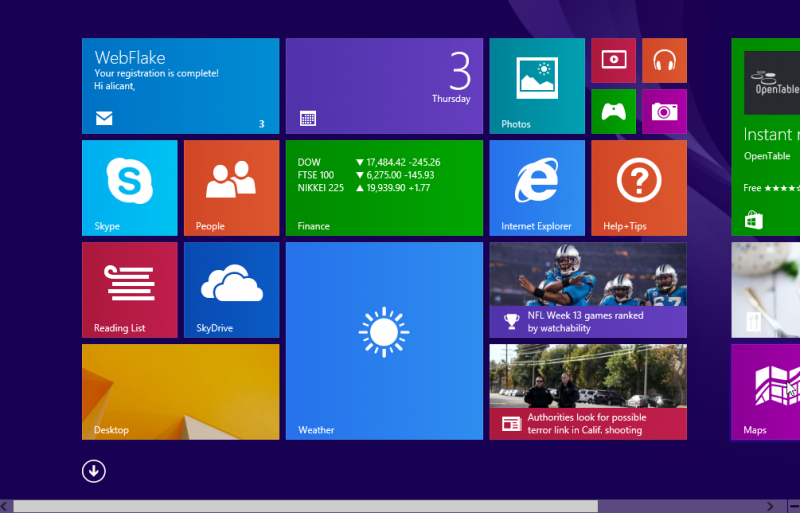Open the Help+Tips tile
This screenshot has height=513, width=800.
click(639, 188)
